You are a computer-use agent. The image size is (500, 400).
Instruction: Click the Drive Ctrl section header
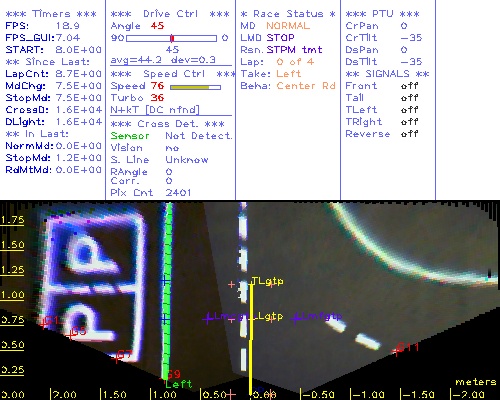click(x=170, y=14)
